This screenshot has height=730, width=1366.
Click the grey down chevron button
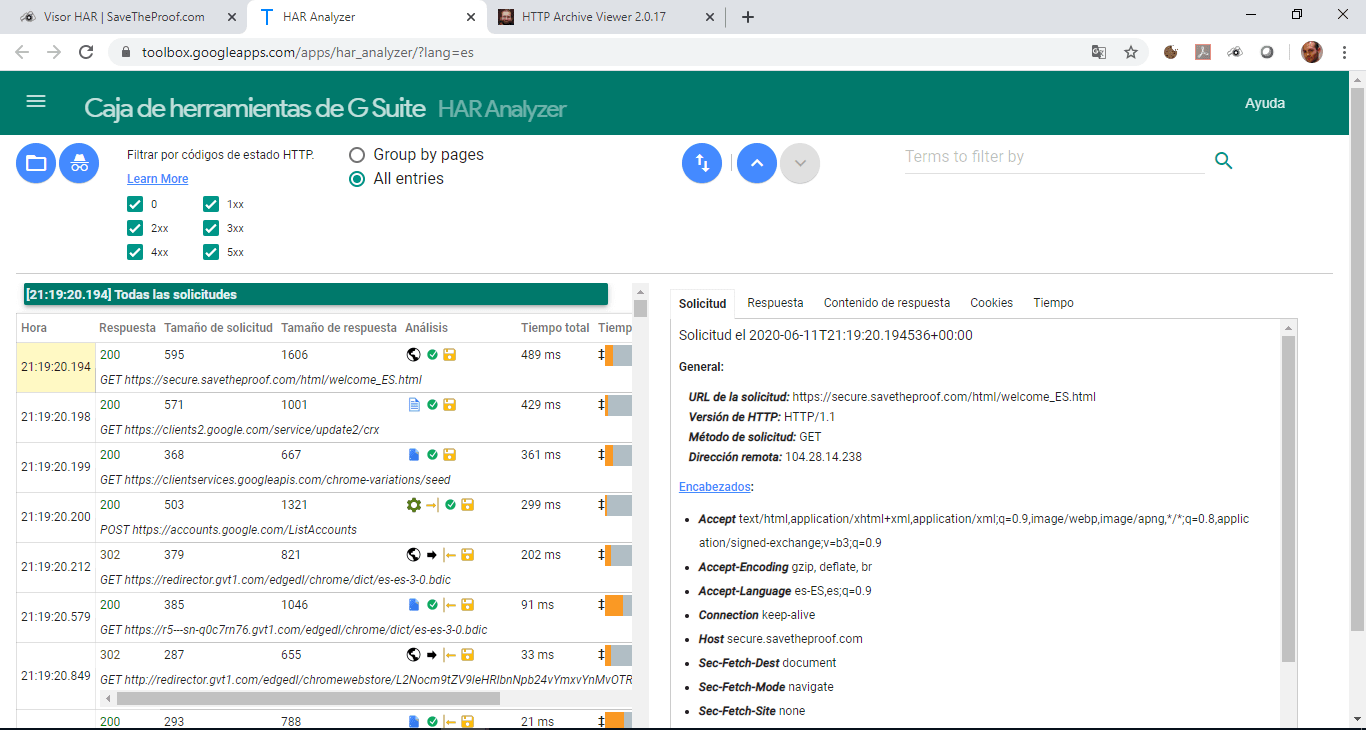click(x=800, y=163)
